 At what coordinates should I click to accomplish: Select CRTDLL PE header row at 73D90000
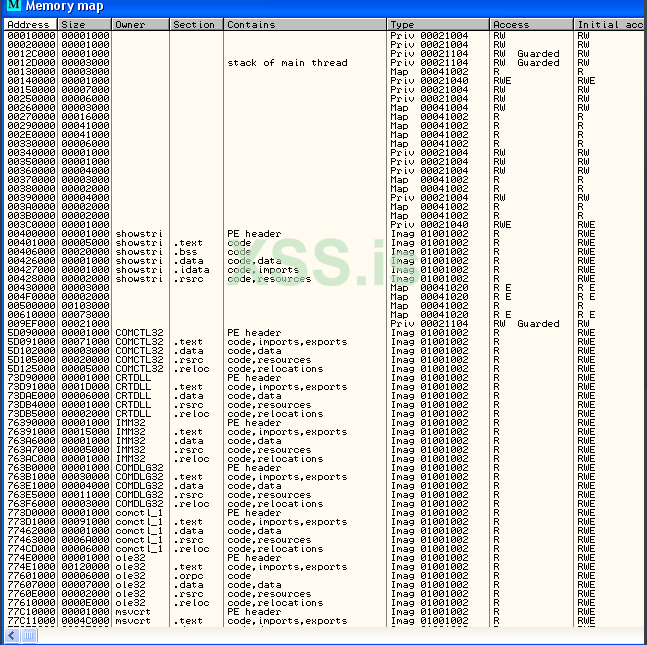point(324,378)
